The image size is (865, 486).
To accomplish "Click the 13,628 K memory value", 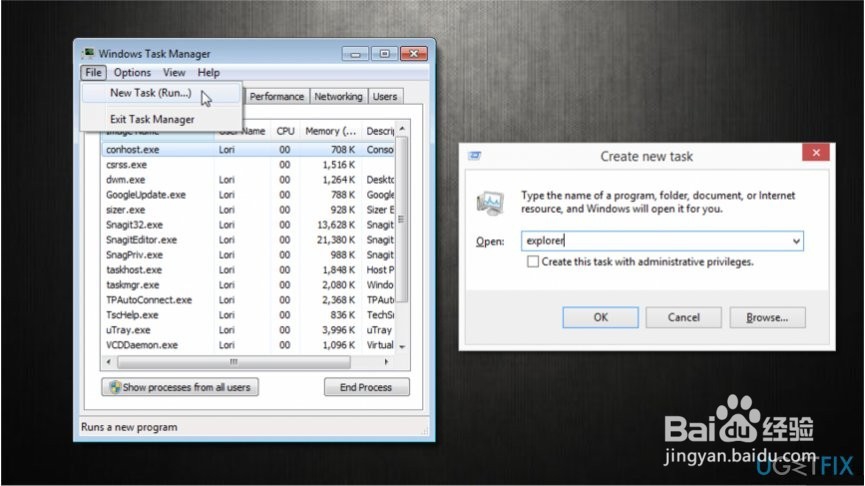I will [x=336, y=225].
